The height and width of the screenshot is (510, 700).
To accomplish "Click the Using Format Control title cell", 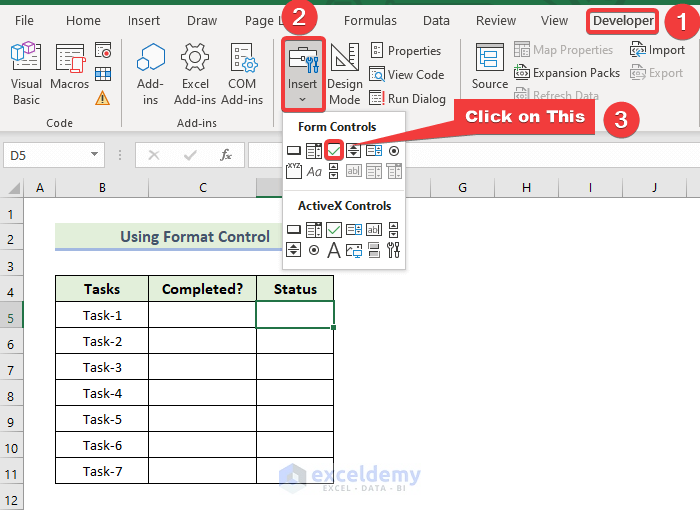I will click(x=195, y=236).
